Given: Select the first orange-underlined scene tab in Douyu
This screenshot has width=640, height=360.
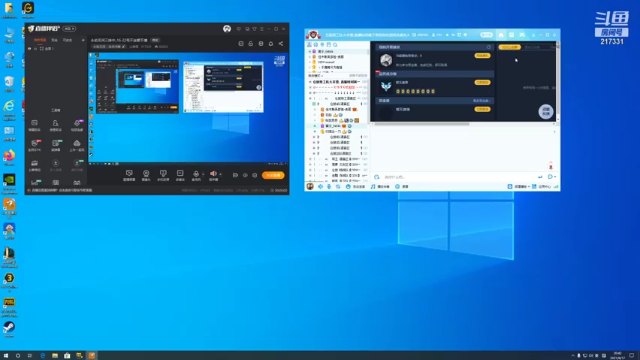Looking at the screenshot, I should coord(40,40).
